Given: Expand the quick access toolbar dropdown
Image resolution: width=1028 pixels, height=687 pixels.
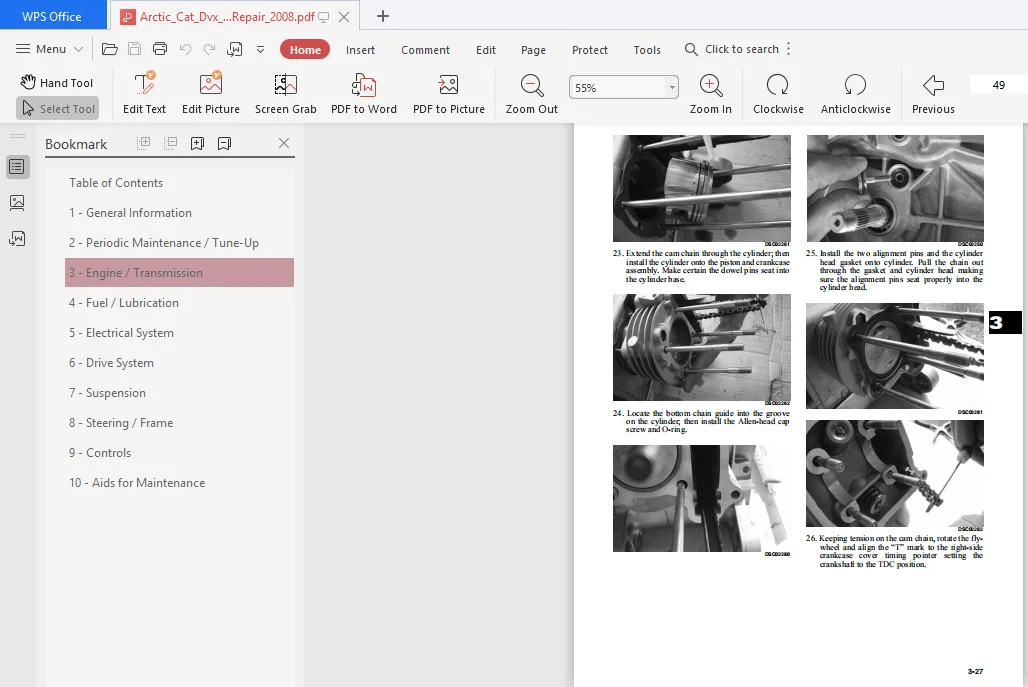Looking at the screenshot, I should (x=260, y=50).
